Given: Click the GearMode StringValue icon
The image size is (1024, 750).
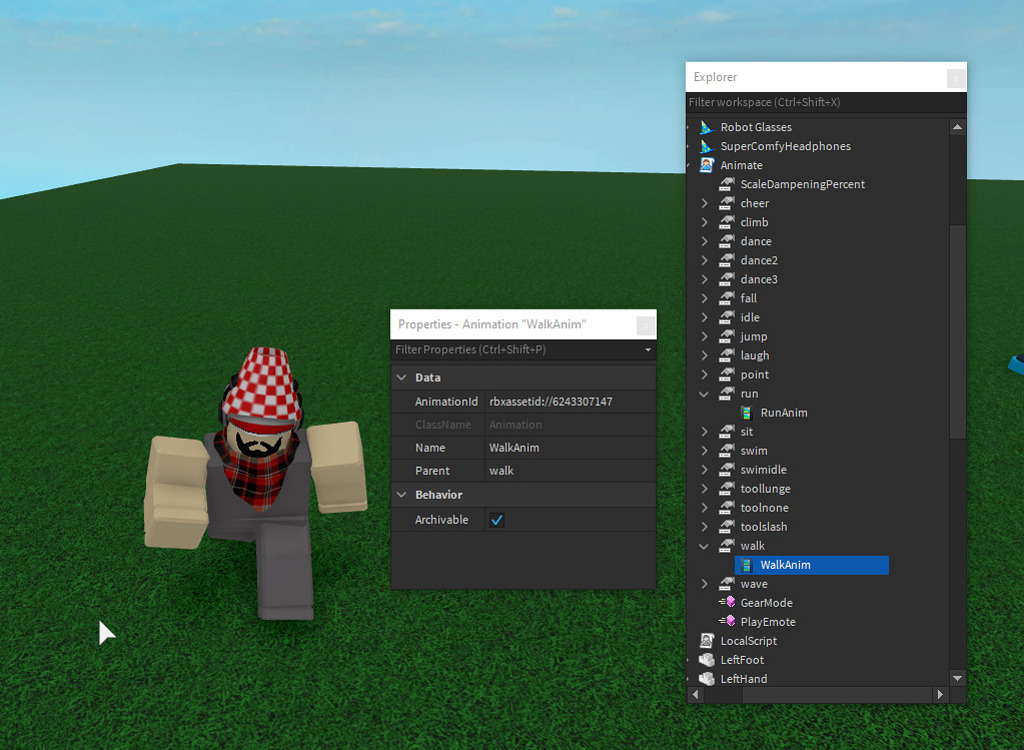Looking at the screenshot, I should coord(733,602).
